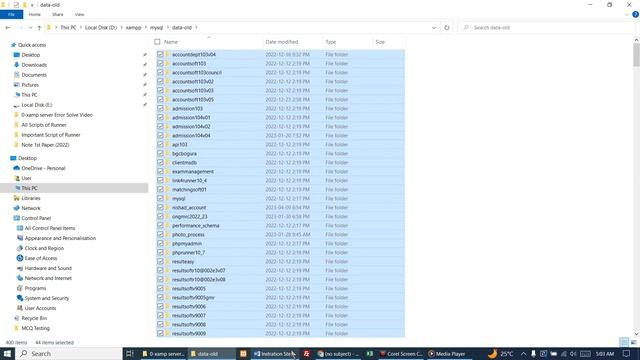The width and height of the screenshot is (640, 360).
Task: Open MCQ Testing folder in navigation pane
Action: [36, 328]
